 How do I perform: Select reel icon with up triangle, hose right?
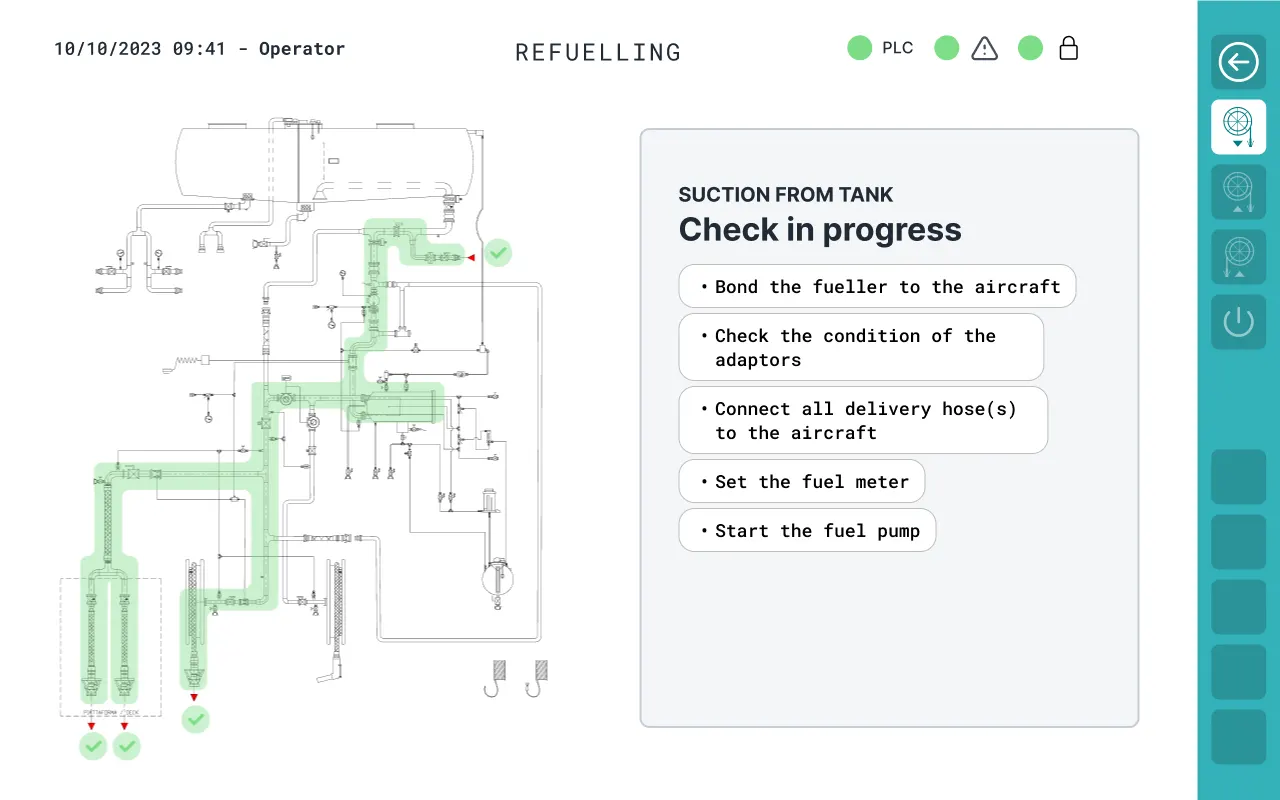pos(1238,192)
